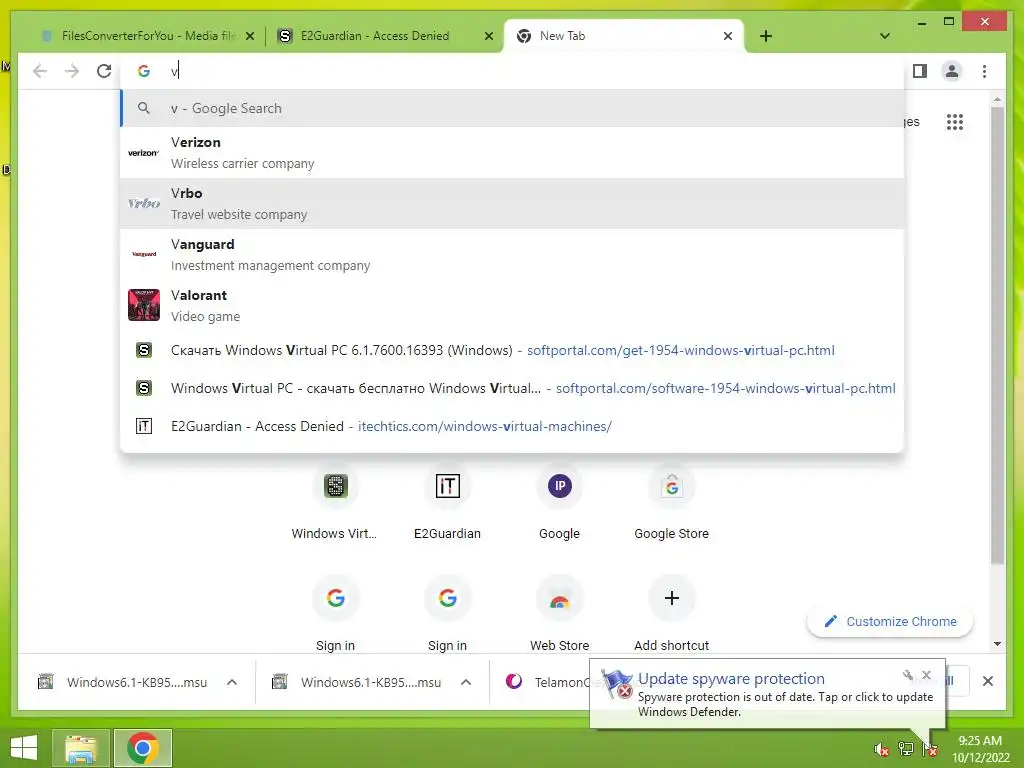Open the Windows Virt... shortcut tile
The height and width of the screenshot is (768, 1024).
coord(335,504)
